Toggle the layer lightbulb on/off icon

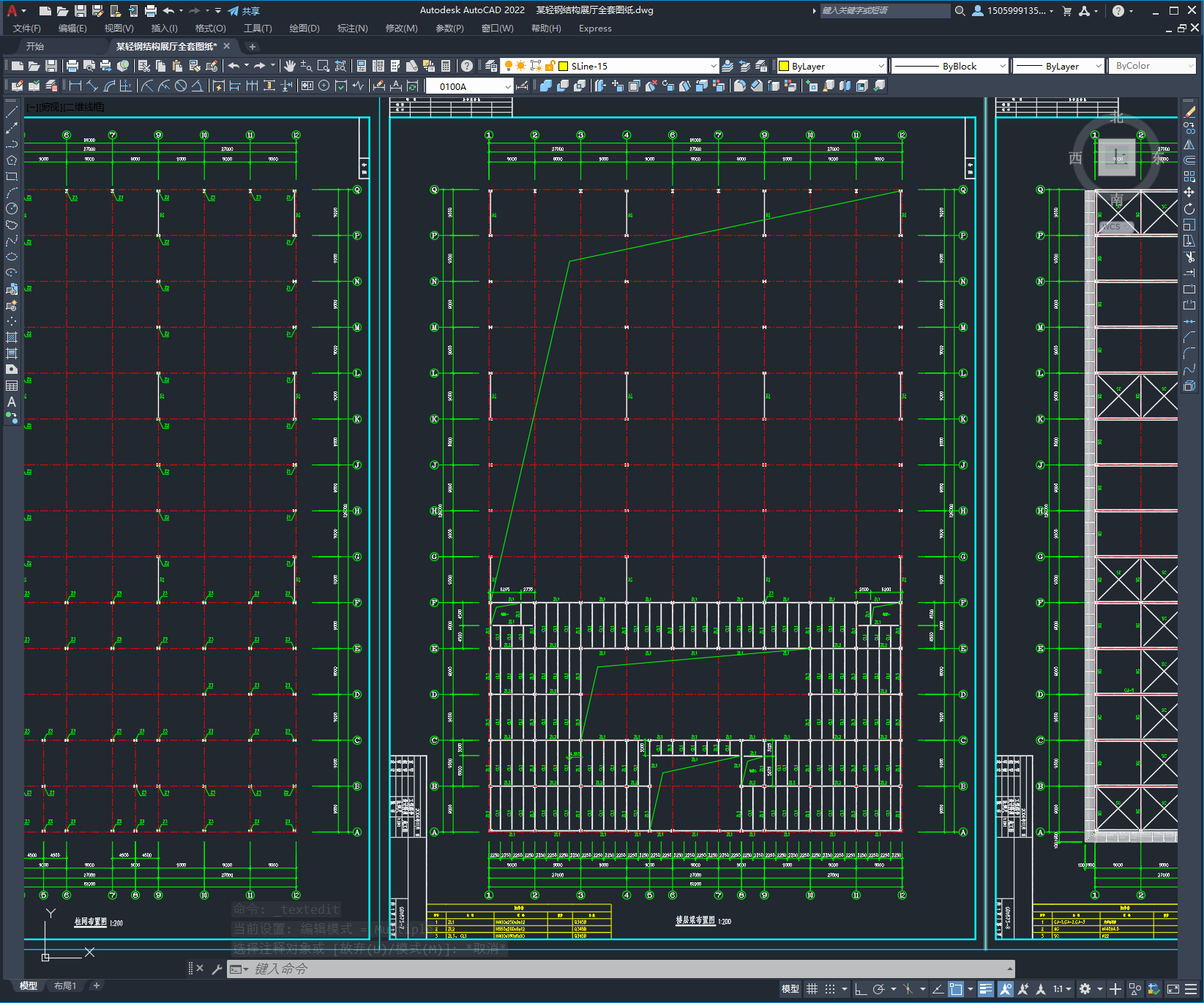click(508, 66)
